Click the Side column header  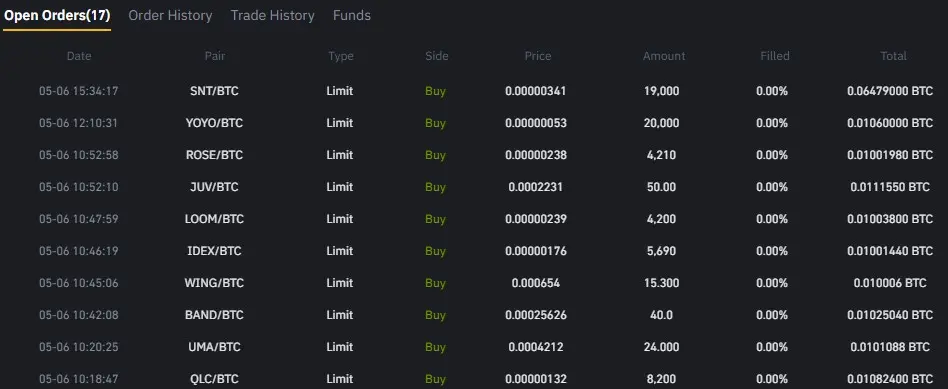pyautogui.click(x=437, y=56)
